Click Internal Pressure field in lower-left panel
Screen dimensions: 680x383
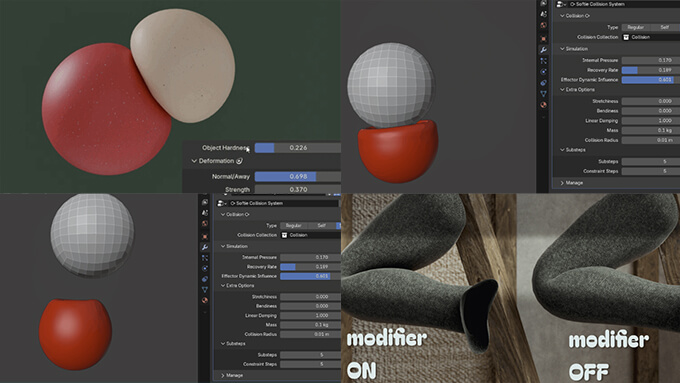click(x=311, y=257)
